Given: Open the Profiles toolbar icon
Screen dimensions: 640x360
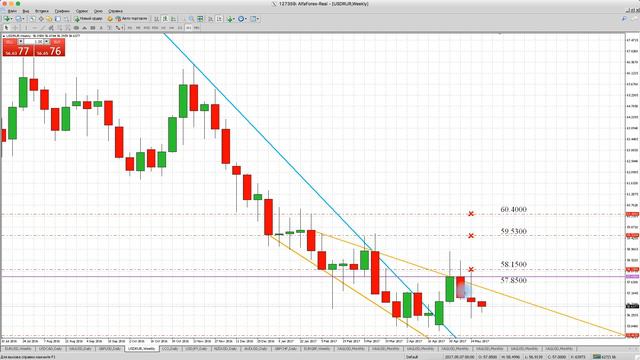Looking at the screenshot, I should (18, 19).
